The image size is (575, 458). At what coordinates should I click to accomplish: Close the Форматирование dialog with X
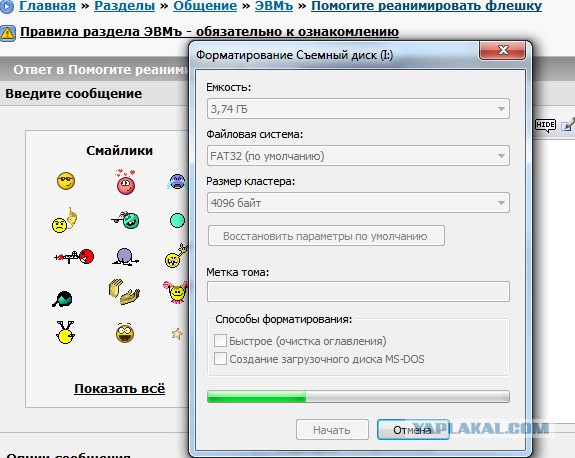502,50
